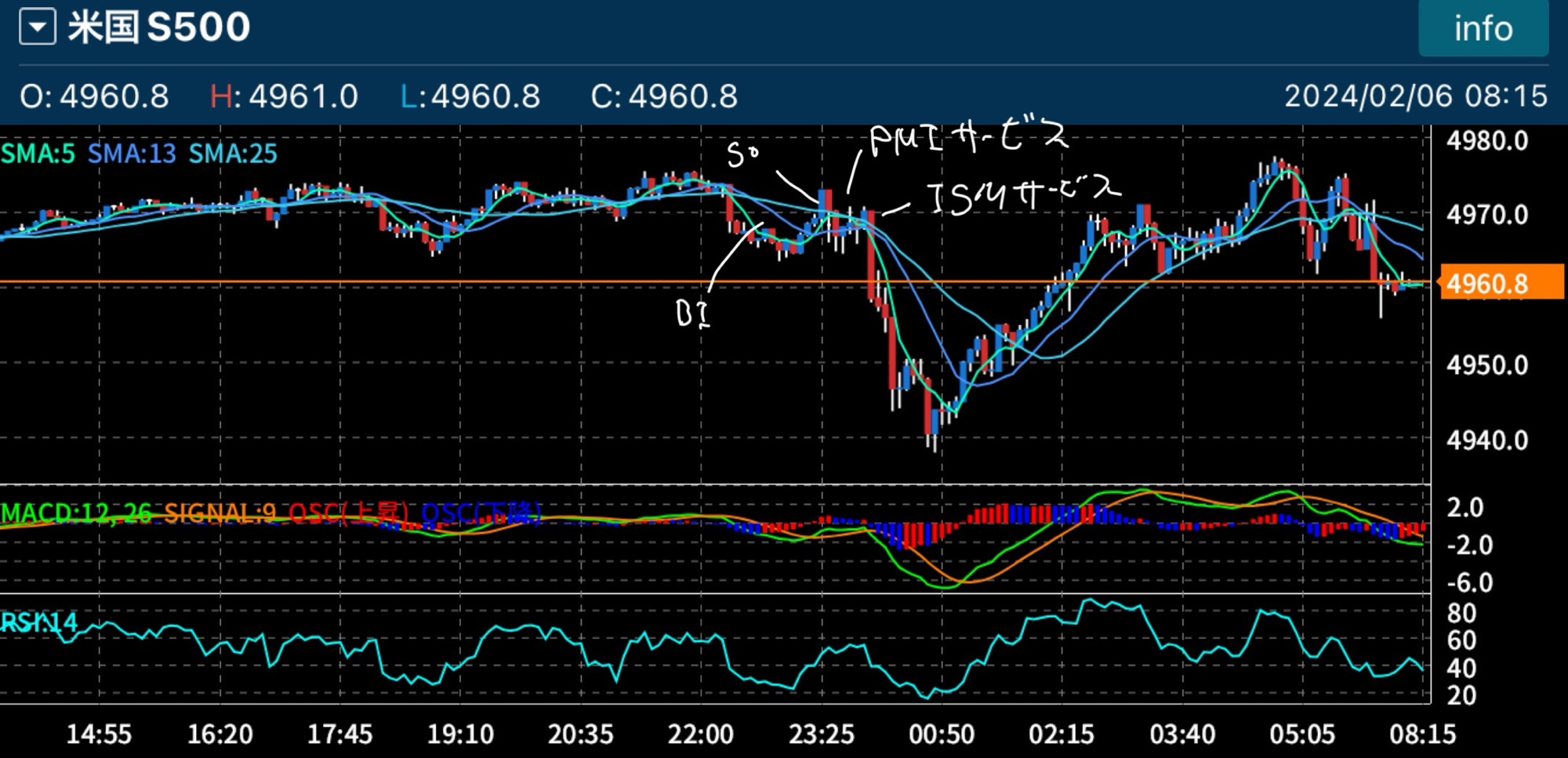The height and width of the screenshot is (758, 1568).
Task: Click the SIGNAL:9 legend label
Action: [220, 513]
